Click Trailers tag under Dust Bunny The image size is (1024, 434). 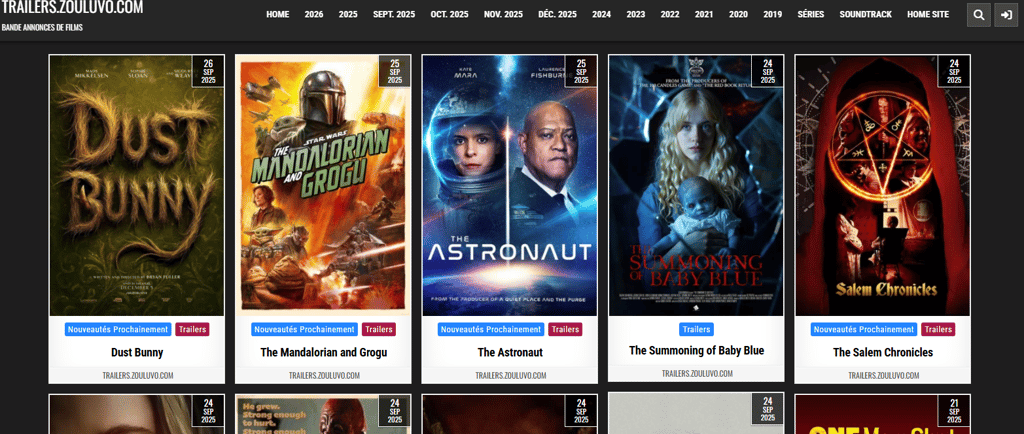(x=192, y=330)
